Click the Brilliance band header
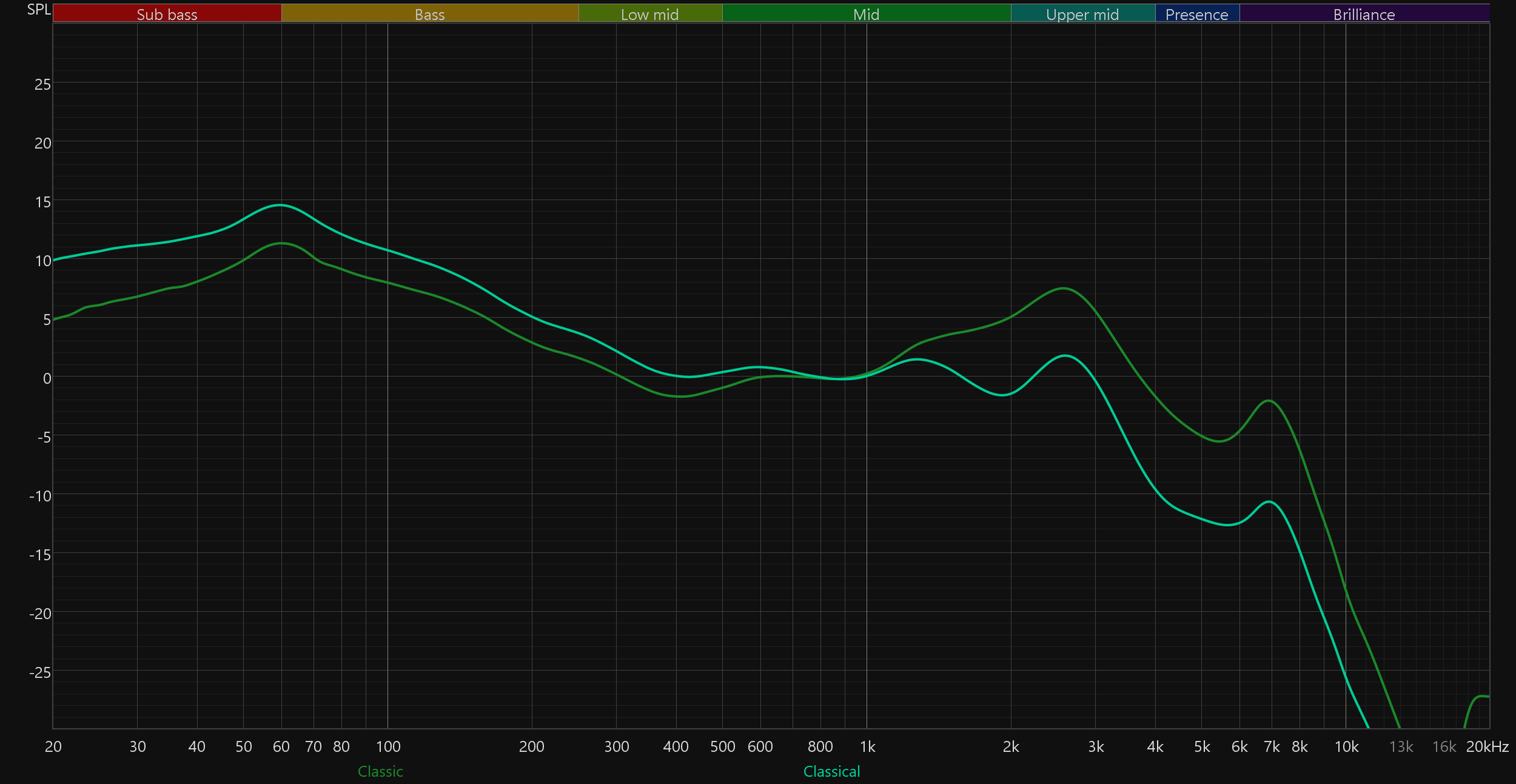 1364,14
